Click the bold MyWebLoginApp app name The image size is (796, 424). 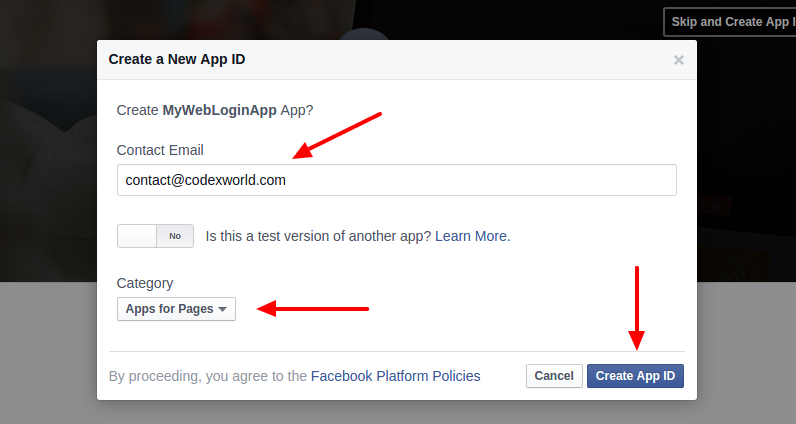(x=219, y=110)
